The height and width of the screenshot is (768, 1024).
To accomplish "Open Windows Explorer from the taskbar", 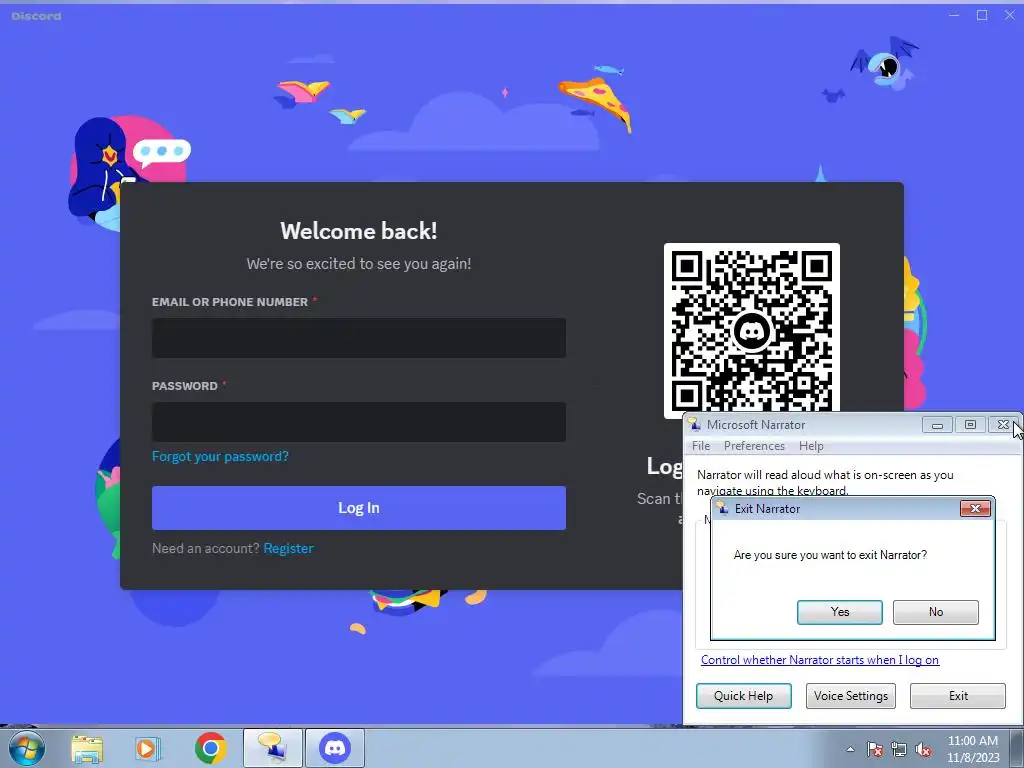I will click(x=87, y=748).
